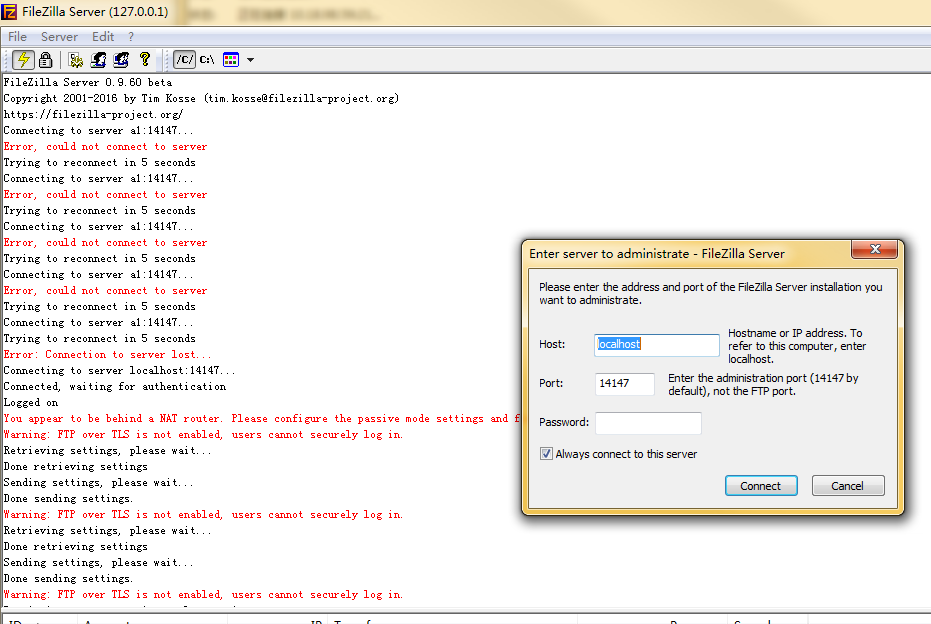
Task: Open the Edit menu
Action: (103, 37)
